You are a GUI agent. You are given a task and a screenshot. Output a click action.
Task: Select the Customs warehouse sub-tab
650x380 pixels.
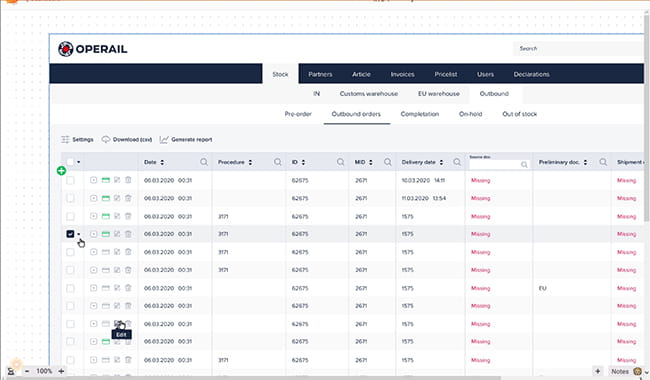click(x=369, y=94)
